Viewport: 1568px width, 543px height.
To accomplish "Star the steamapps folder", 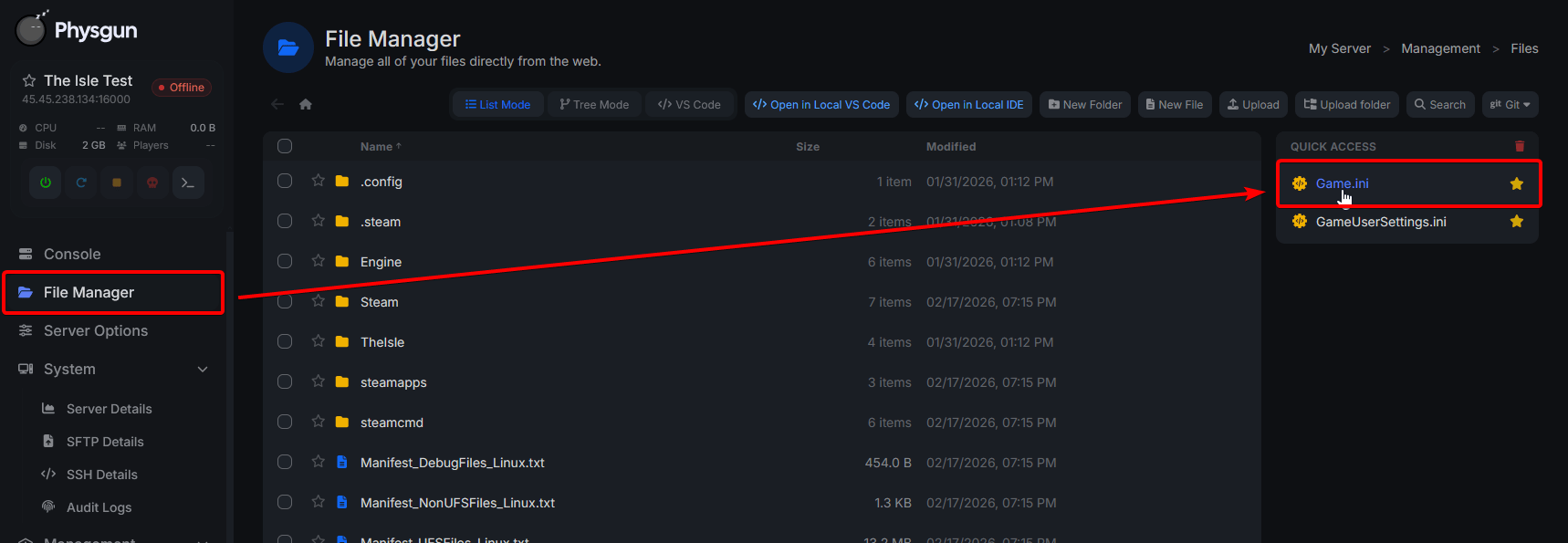I will click(318, 381).
